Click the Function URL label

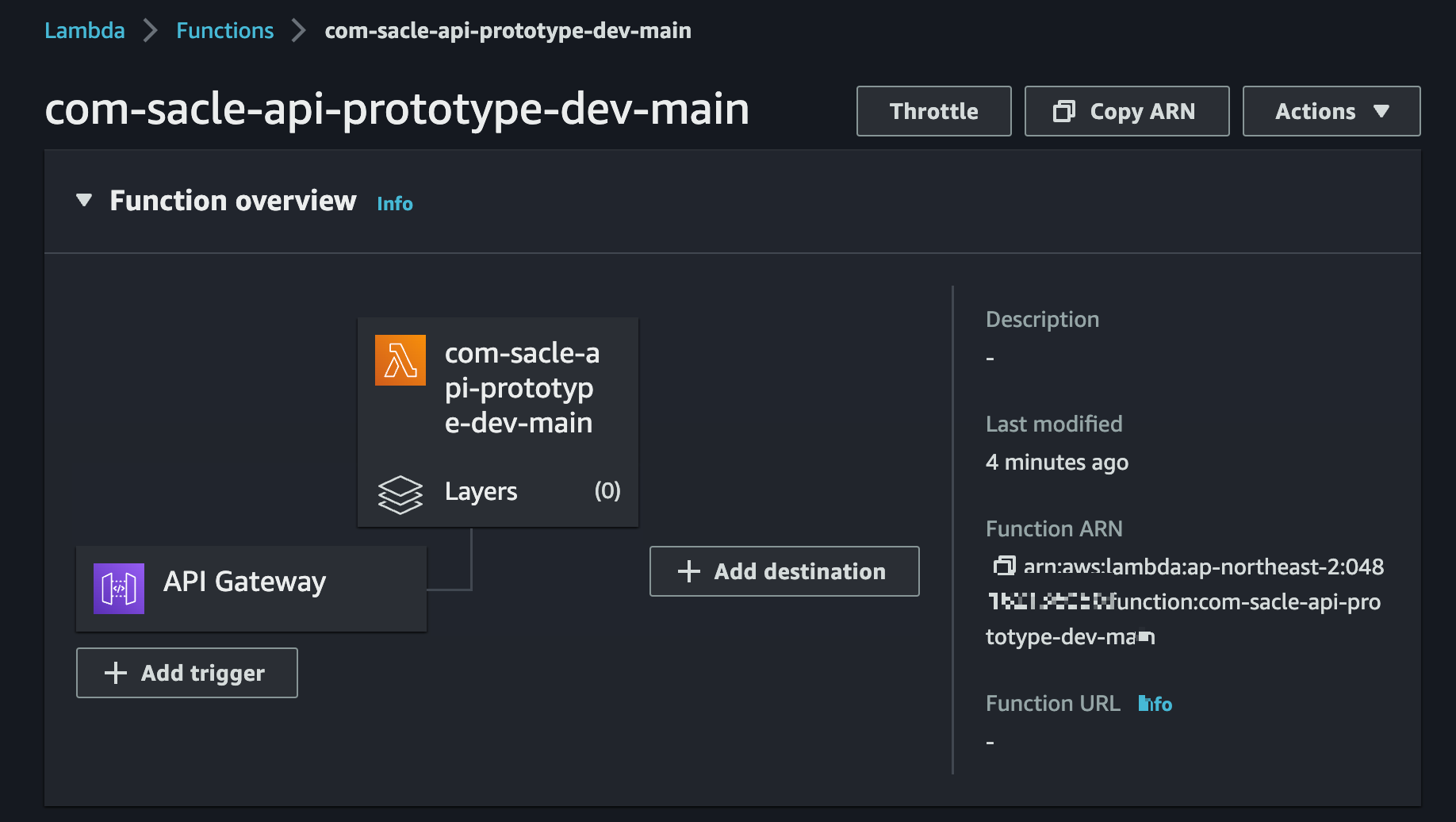(1053, 704)
